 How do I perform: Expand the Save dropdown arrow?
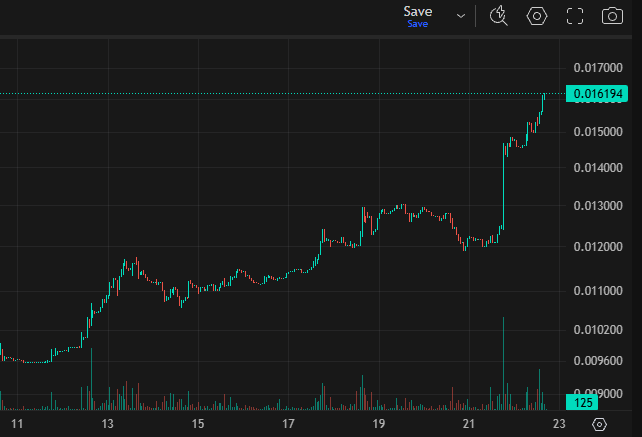[x=461, y=16]
